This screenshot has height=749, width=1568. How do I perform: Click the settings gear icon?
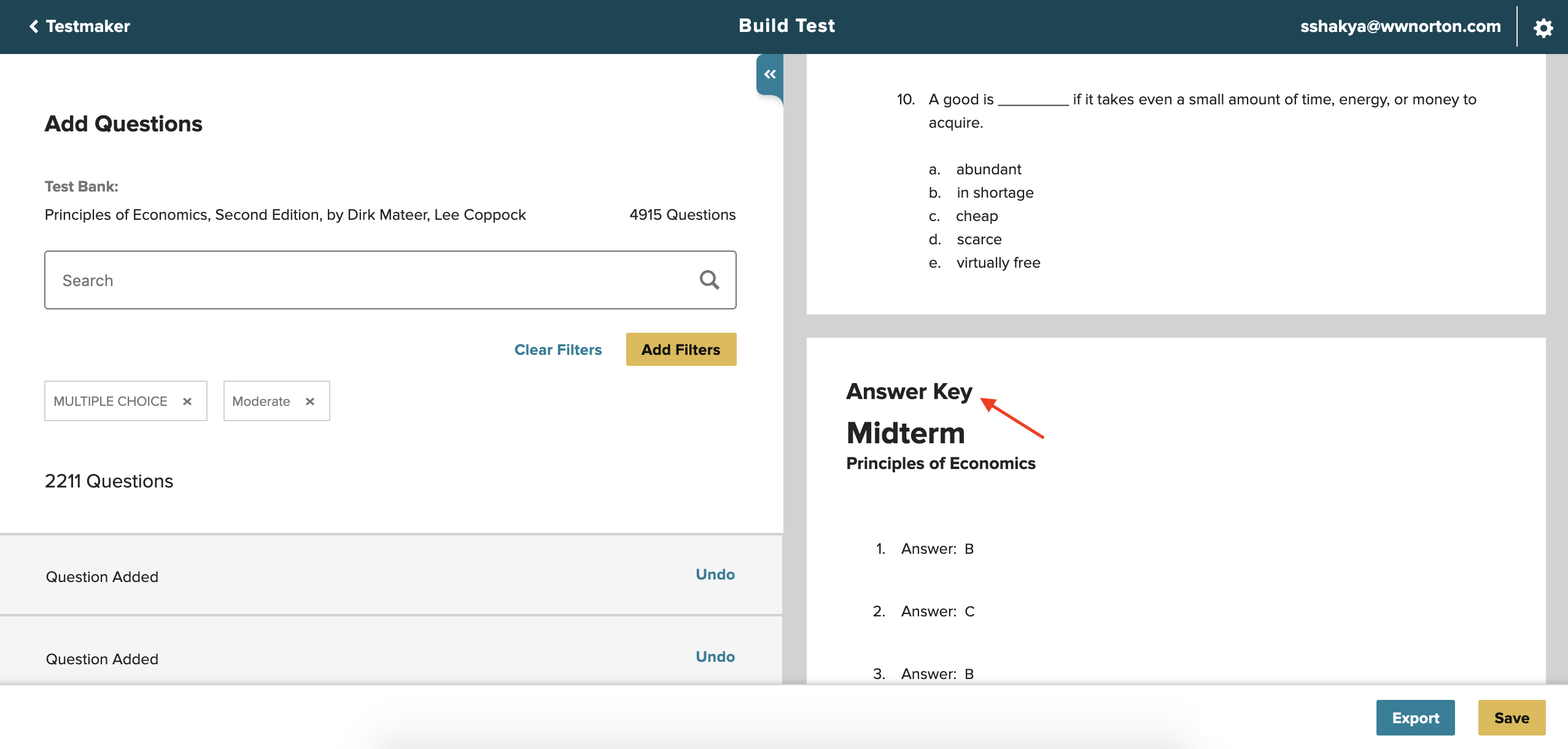[x=1543, y=27]
